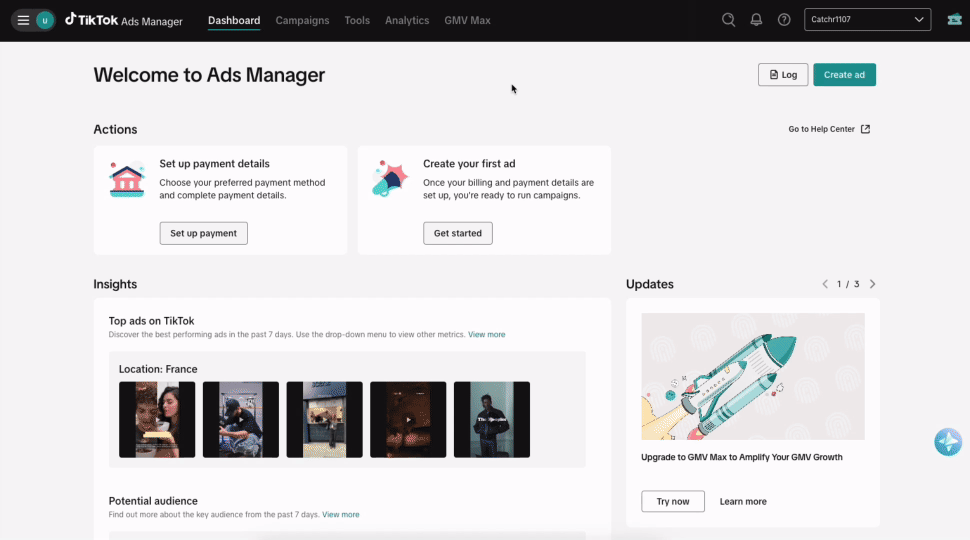Open the Tools menu
Viewport: 970px width, 540px height.
point(357,20)
